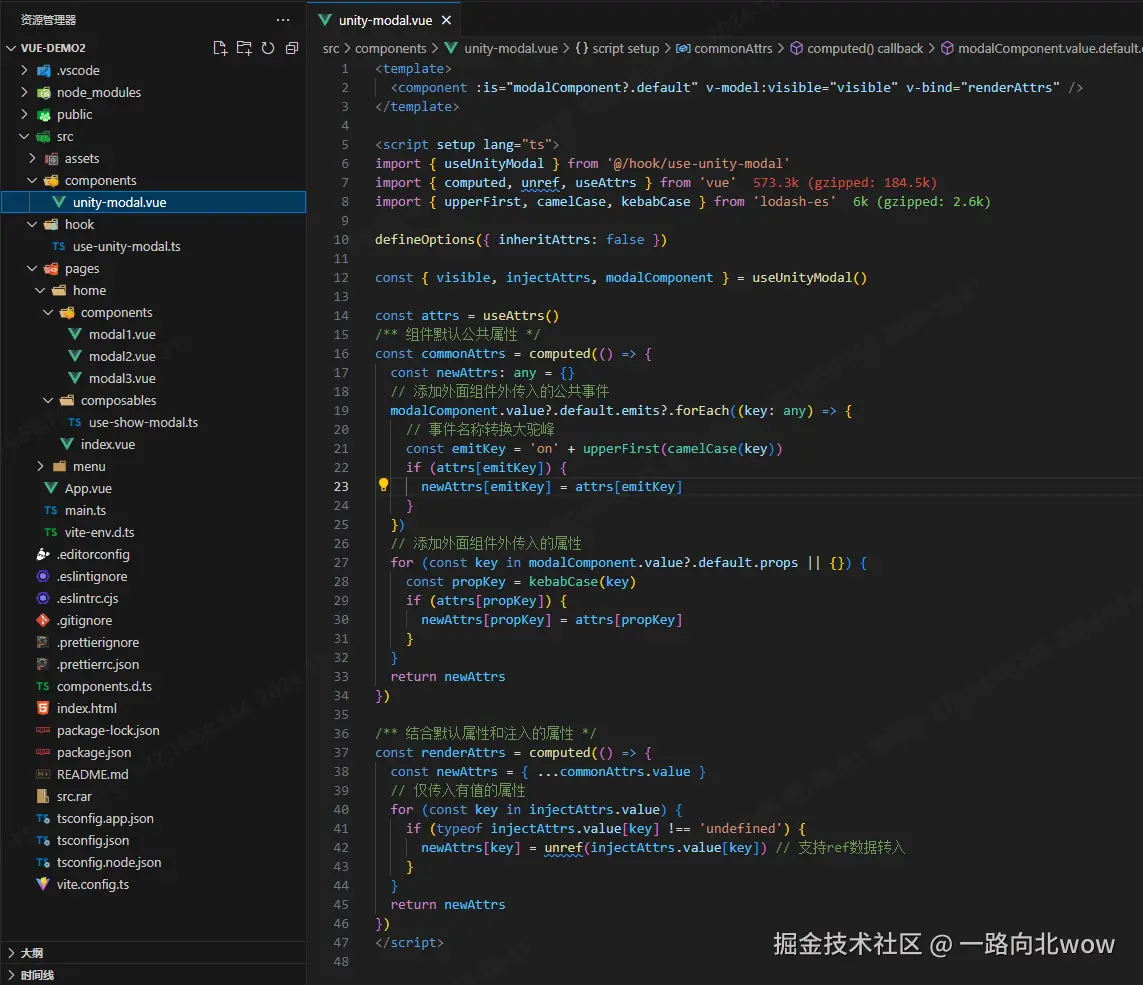Open use-unity-modal.ts file
Screen dimensions: 1143x985
pyautogui.click(x=153, y=246)
